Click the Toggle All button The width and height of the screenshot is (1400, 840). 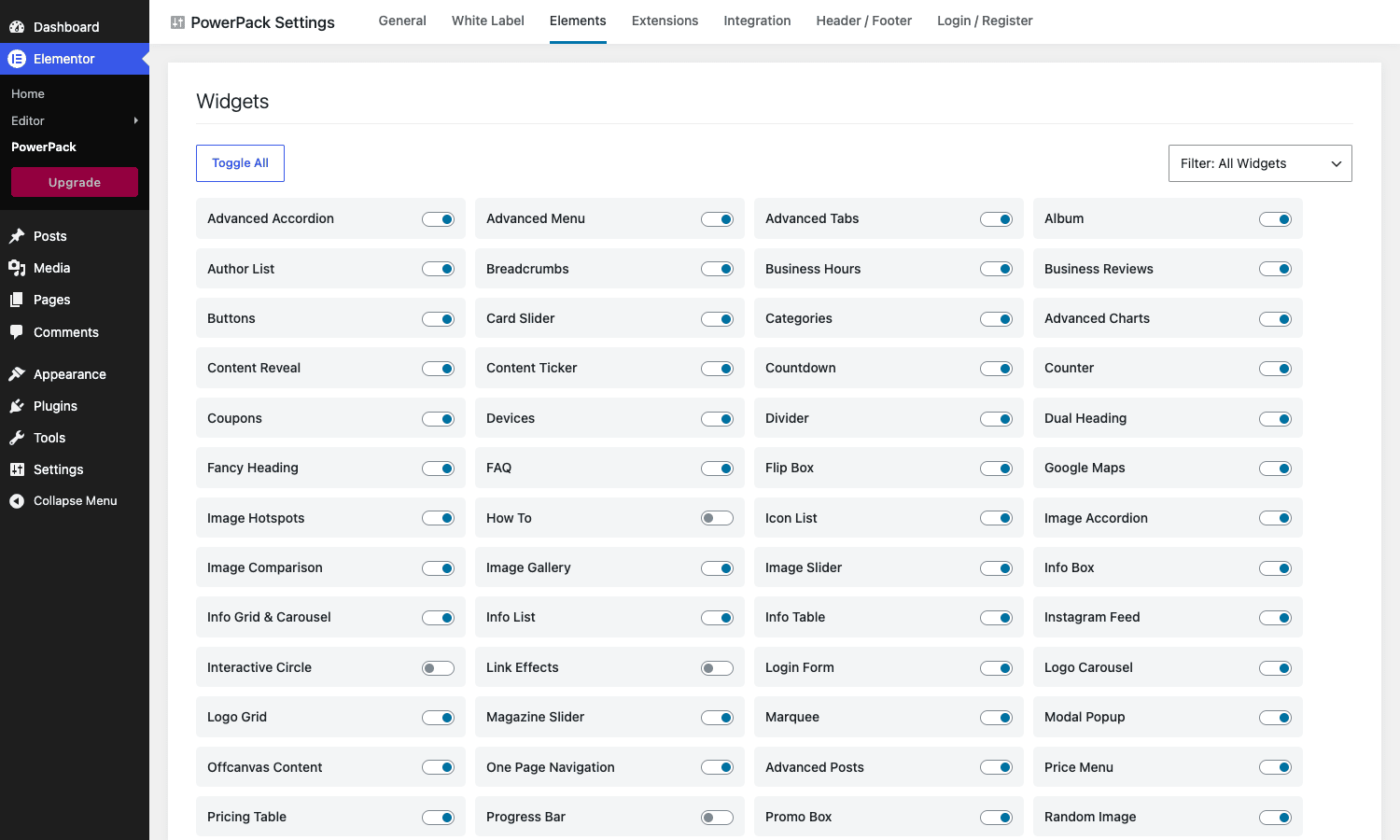[240, 163]
